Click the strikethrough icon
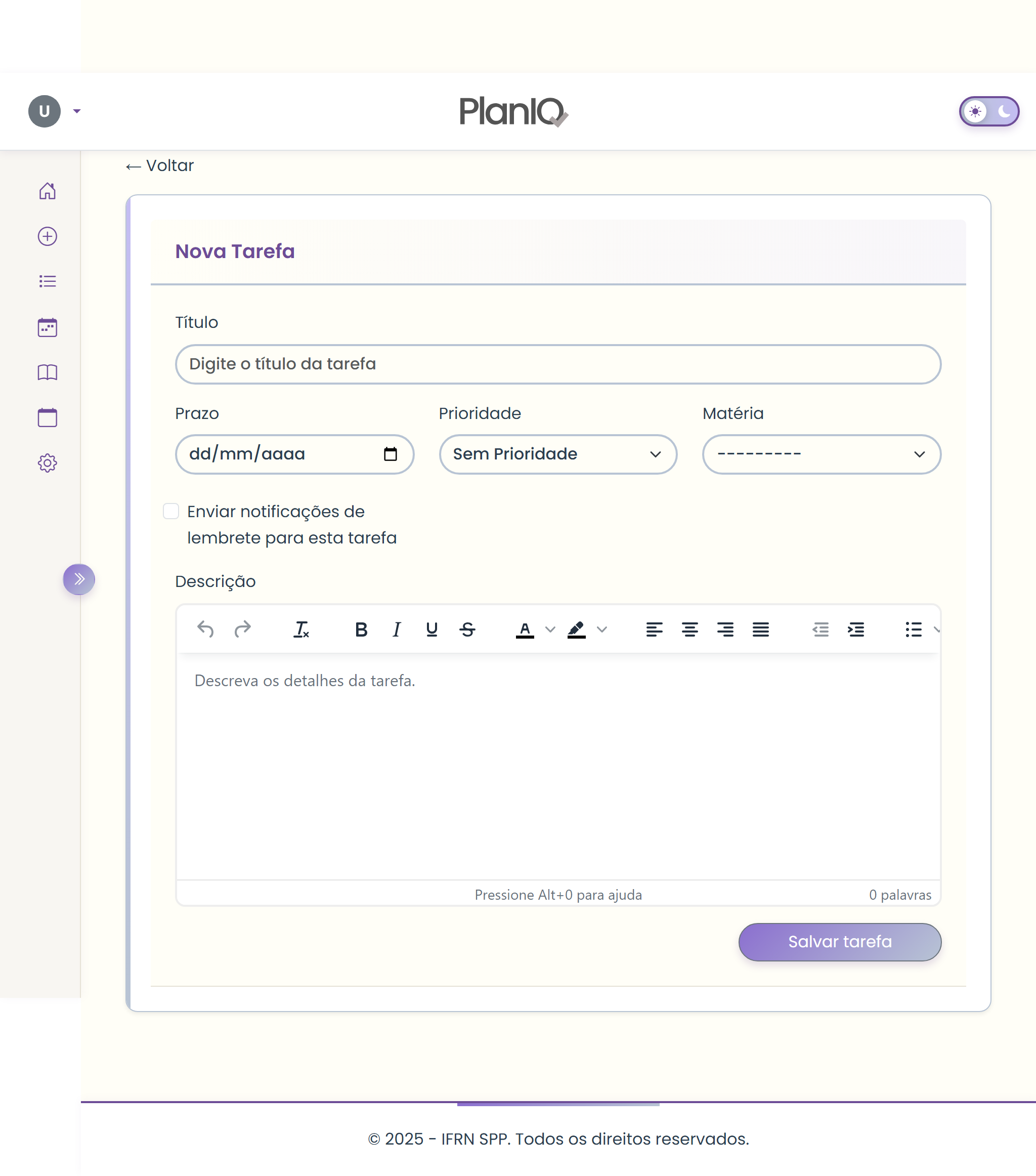This screenshot has width=1036, height=1176. click(x=467, y=630)
